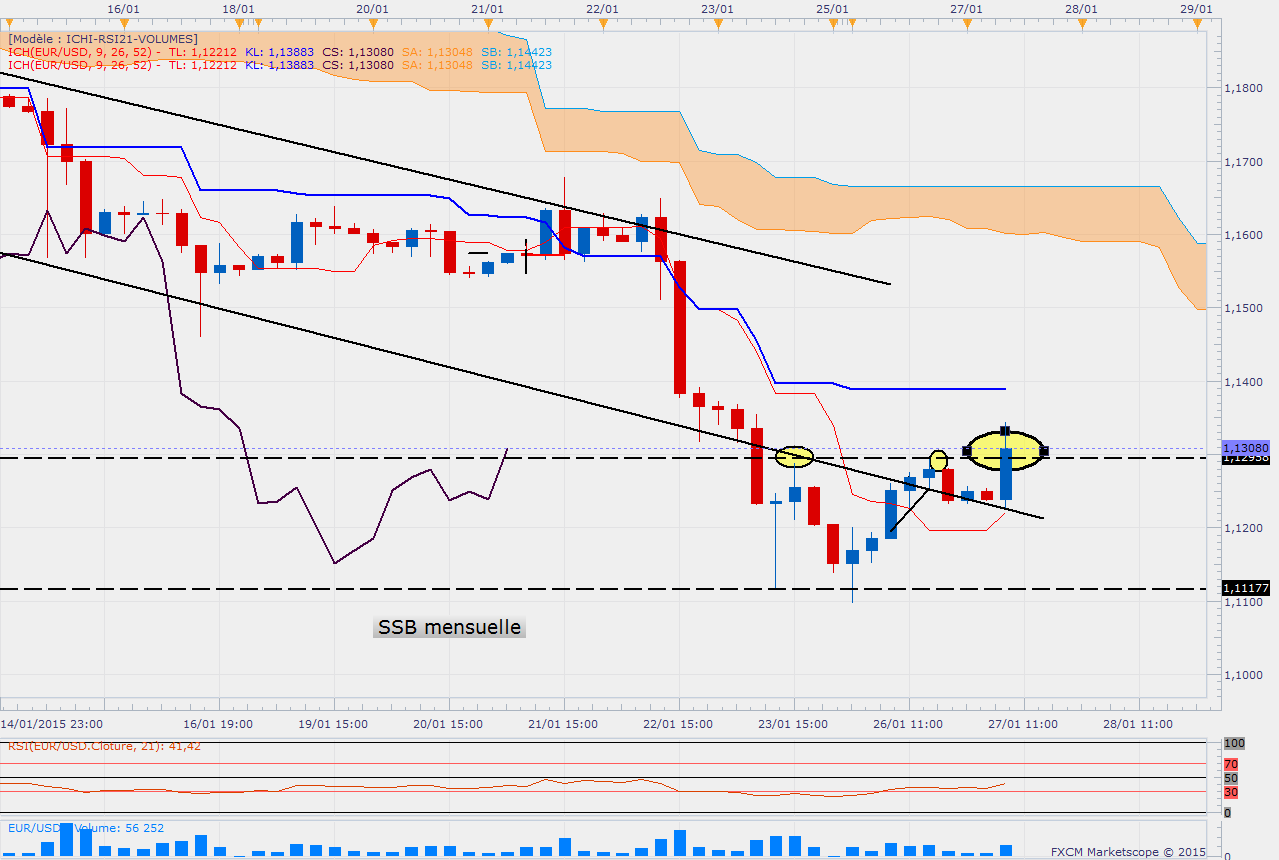Select the yellow ellipse near 23/01 15:00

pos(795,456)
